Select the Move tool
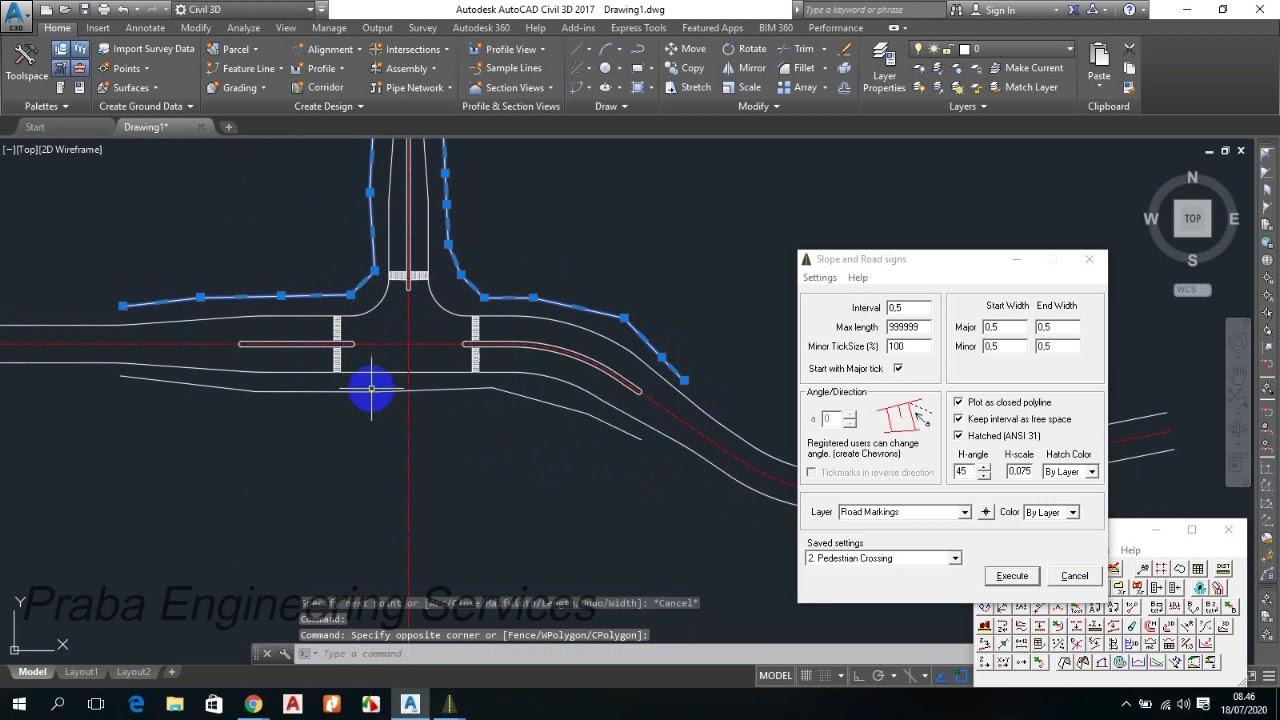This screenshot has height=720, width=1280. pos(685,49)
